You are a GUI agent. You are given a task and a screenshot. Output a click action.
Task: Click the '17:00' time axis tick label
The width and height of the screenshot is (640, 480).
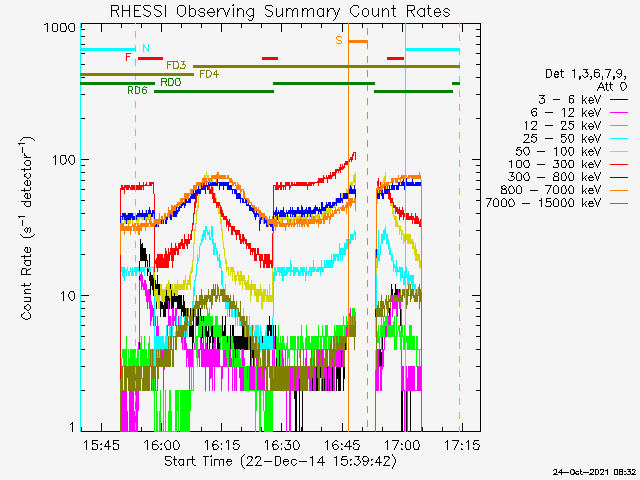(x=402, y=445)
